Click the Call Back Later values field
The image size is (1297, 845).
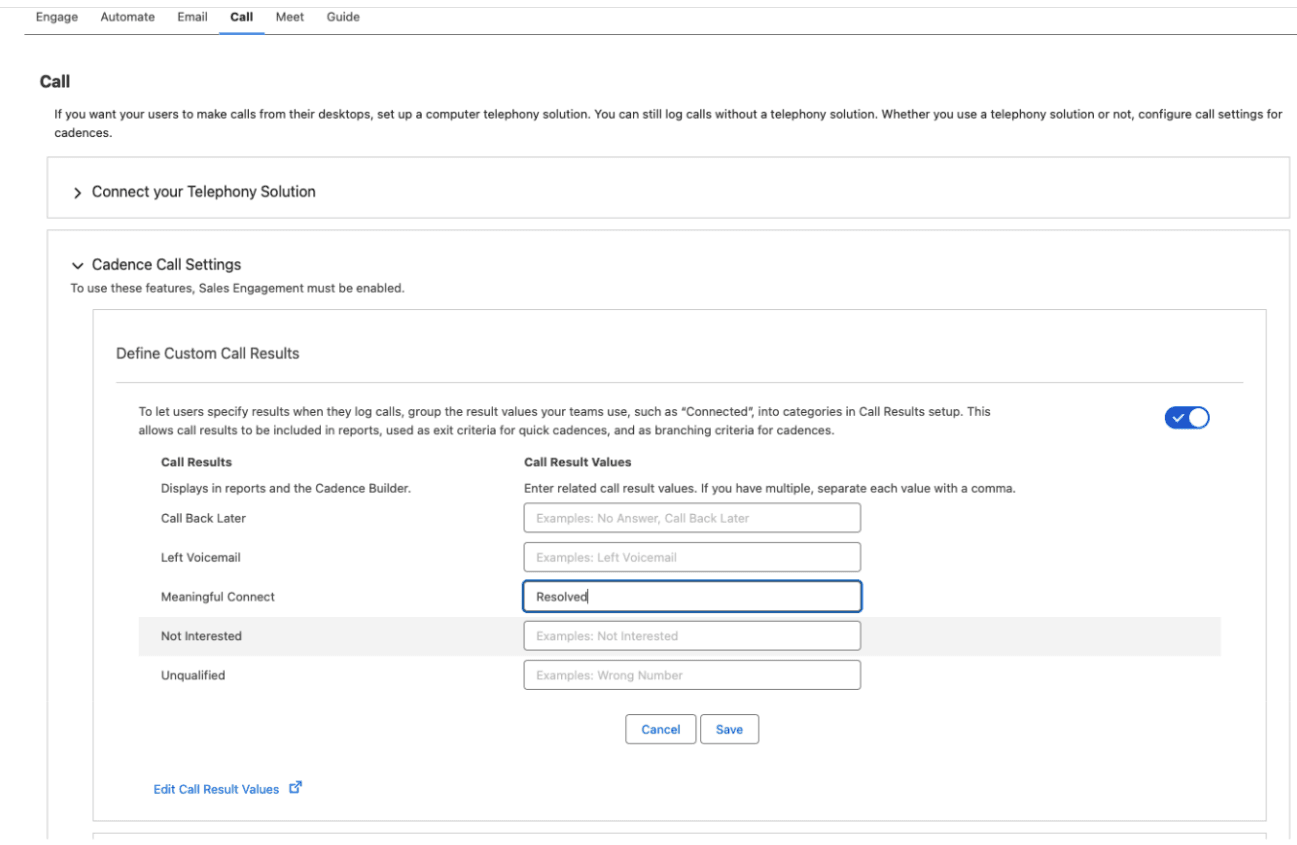691,518
